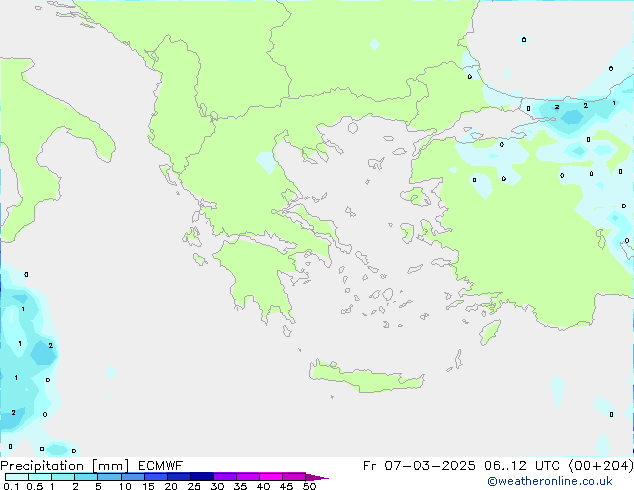Click the "Fr 07-03-2025" date text

(x=419, y=466)
